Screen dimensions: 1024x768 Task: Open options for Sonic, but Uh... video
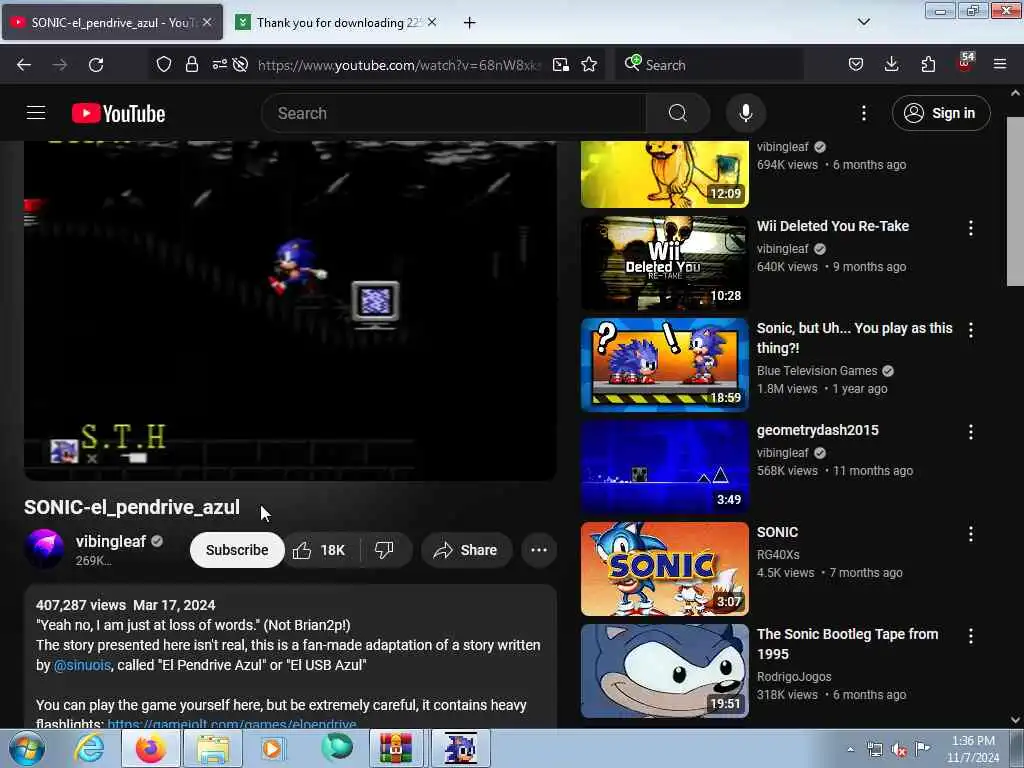[970, 330]
